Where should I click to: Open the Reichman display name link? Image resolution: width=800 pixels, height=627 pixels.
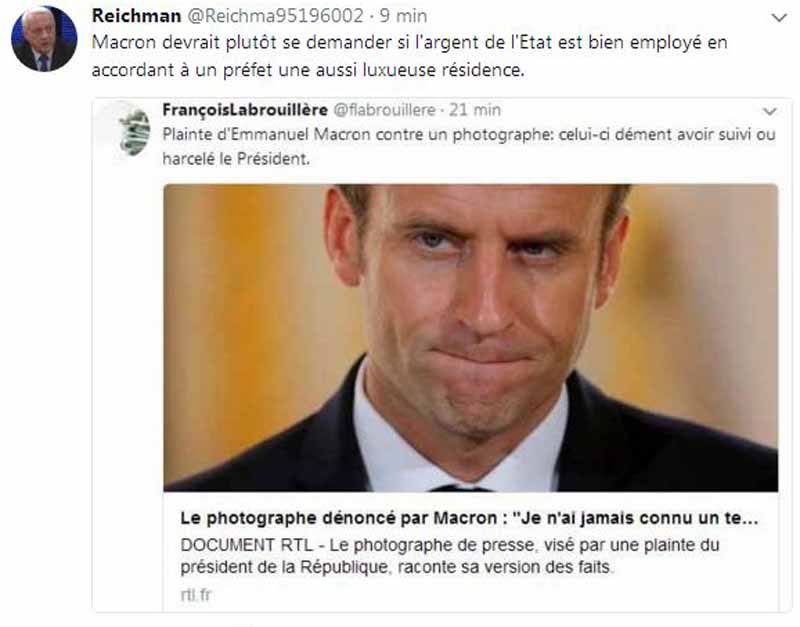click(x=136, y=16)
